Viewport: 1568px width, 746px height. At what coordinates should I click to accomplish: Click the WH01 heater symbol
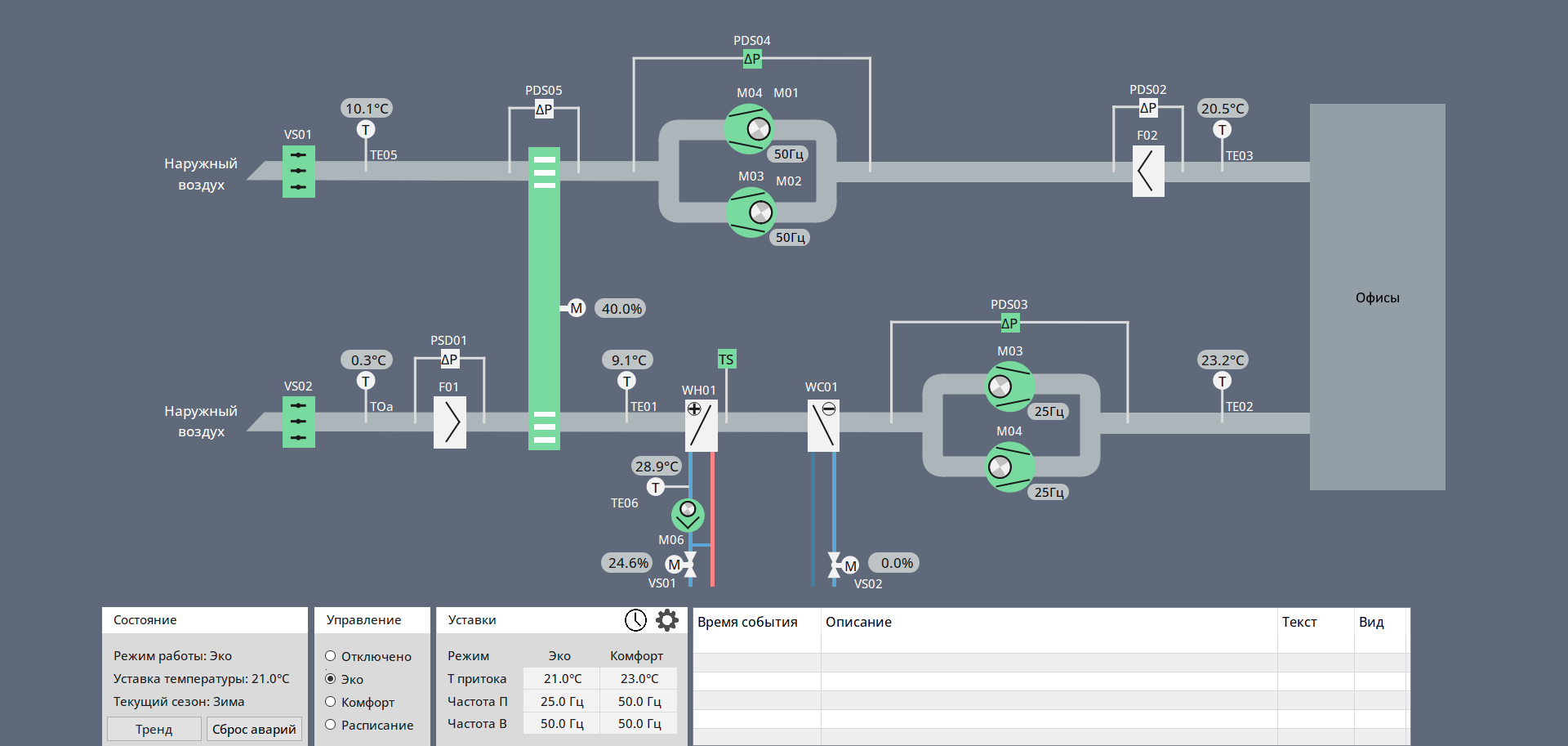[702, 426]
